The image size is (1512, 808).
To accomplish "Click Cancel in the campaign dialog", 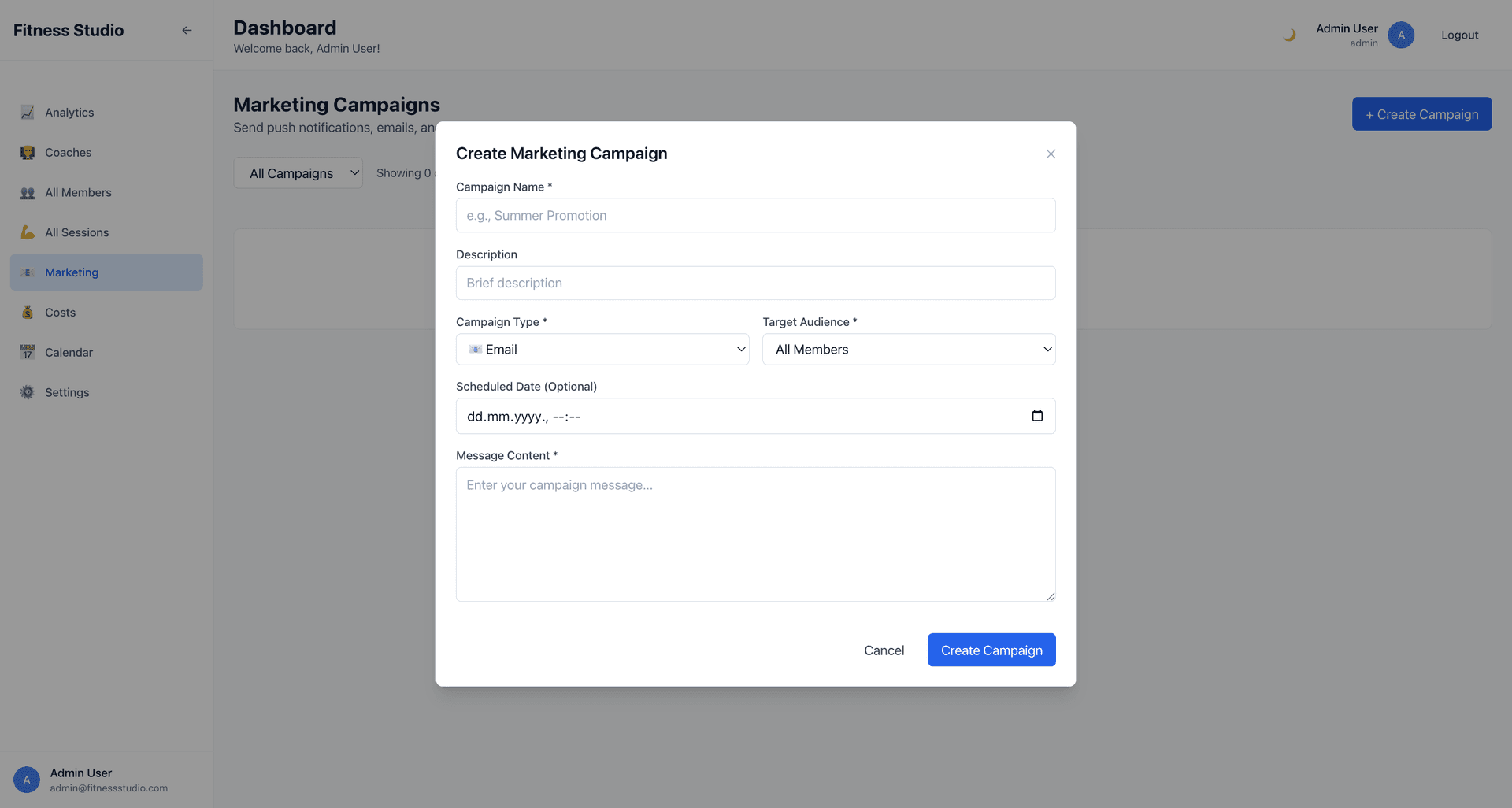I will point(884,650).
